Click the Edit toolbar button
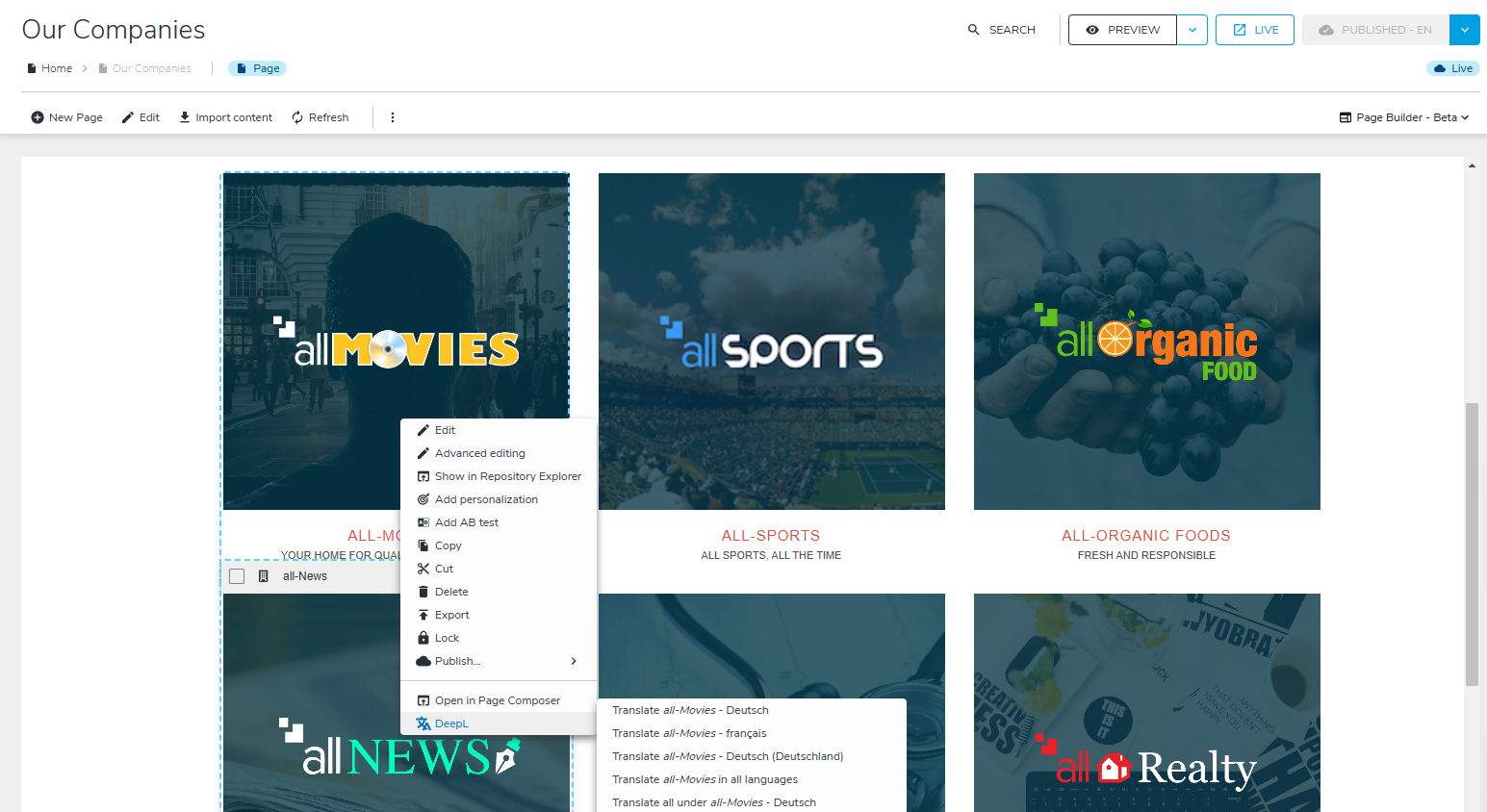The height and width of the screenshot is (812, 1487). click(141, 117)
